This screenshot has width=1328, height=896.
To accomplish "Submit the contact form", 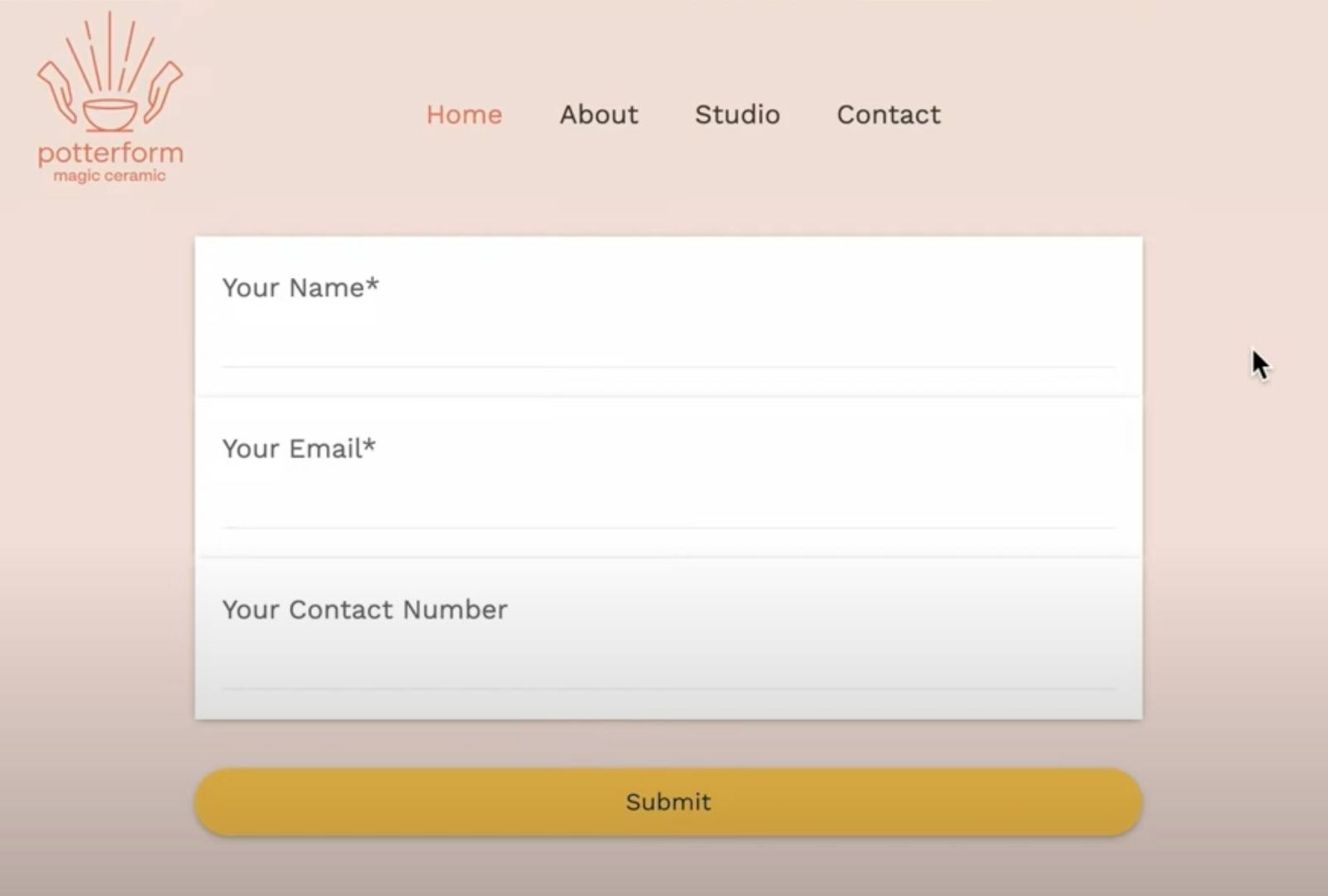I will [668, 801].
